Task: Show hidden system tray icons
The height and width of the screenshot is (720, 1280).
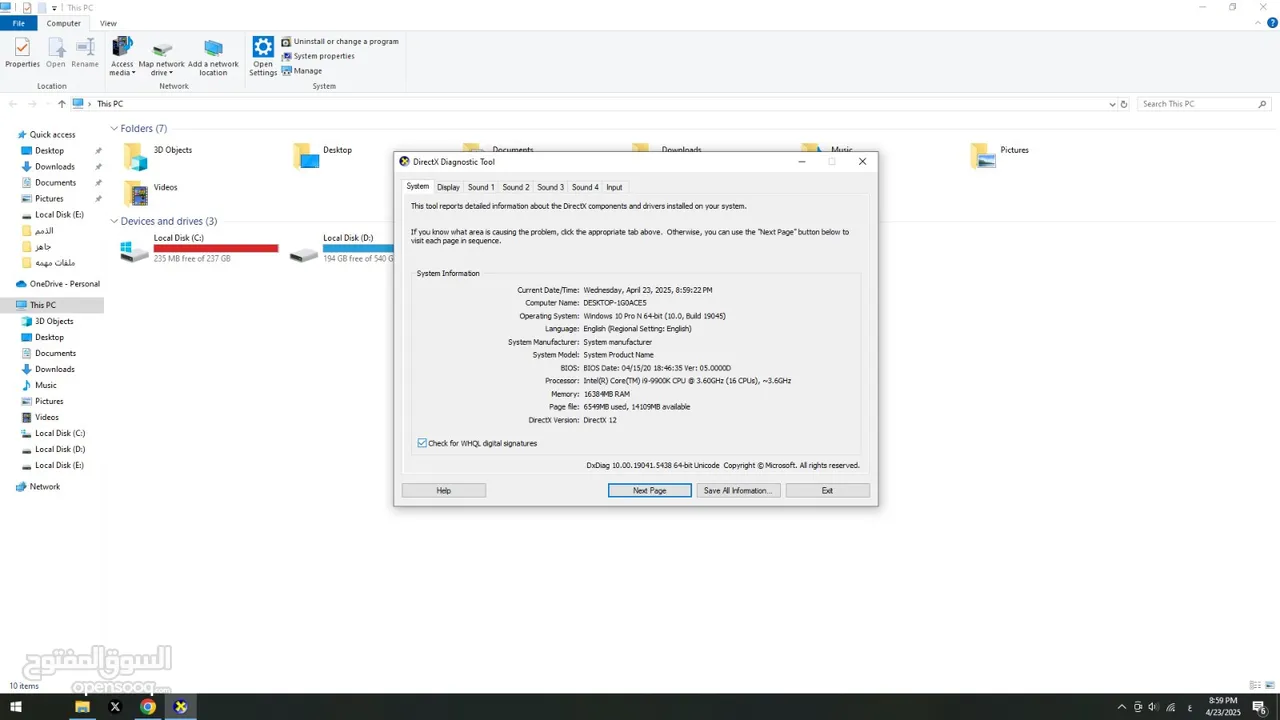Action: [1121, 707]
